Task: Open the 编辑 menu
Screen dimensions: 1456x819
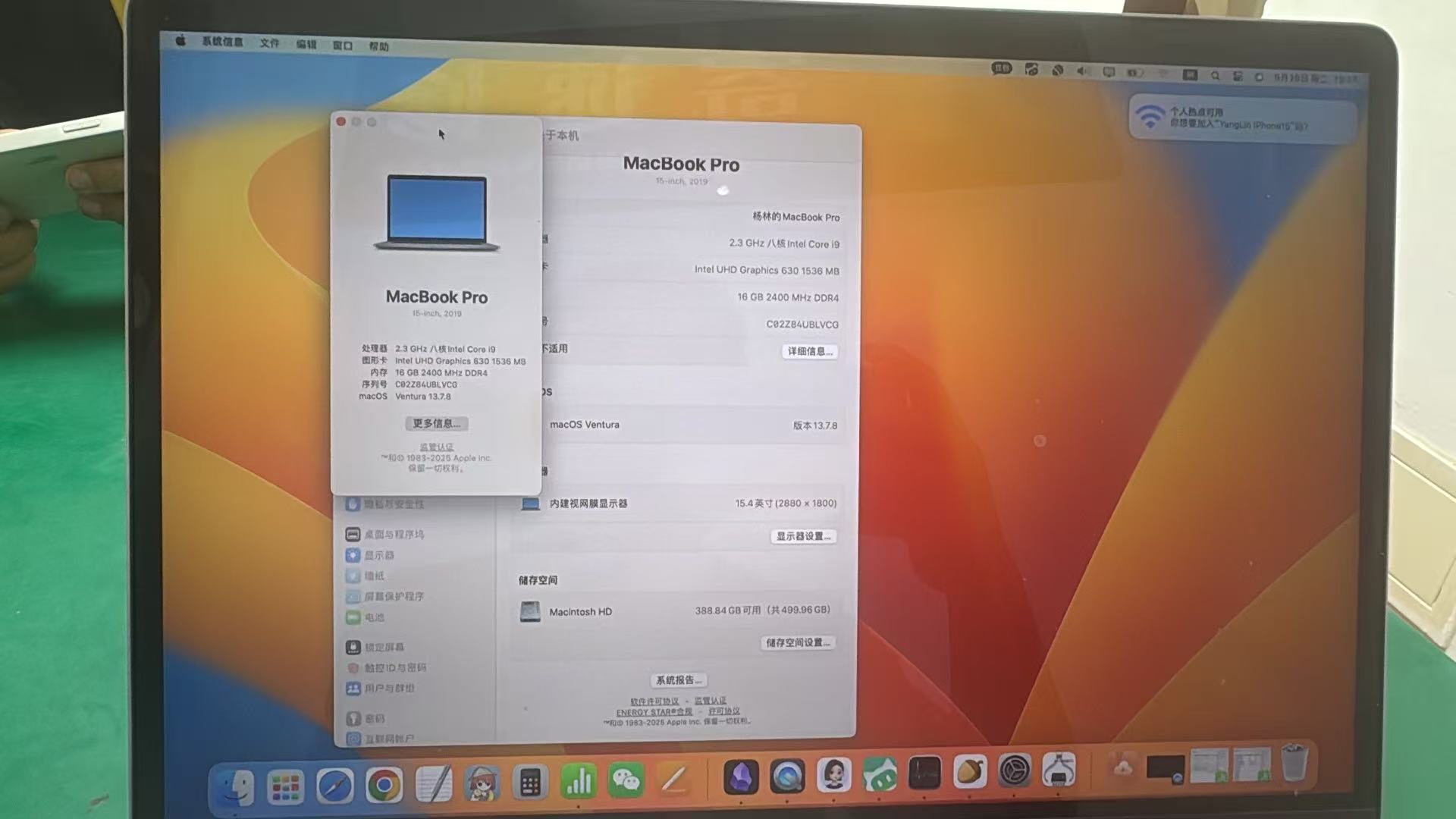Action: tap(306, 45)
